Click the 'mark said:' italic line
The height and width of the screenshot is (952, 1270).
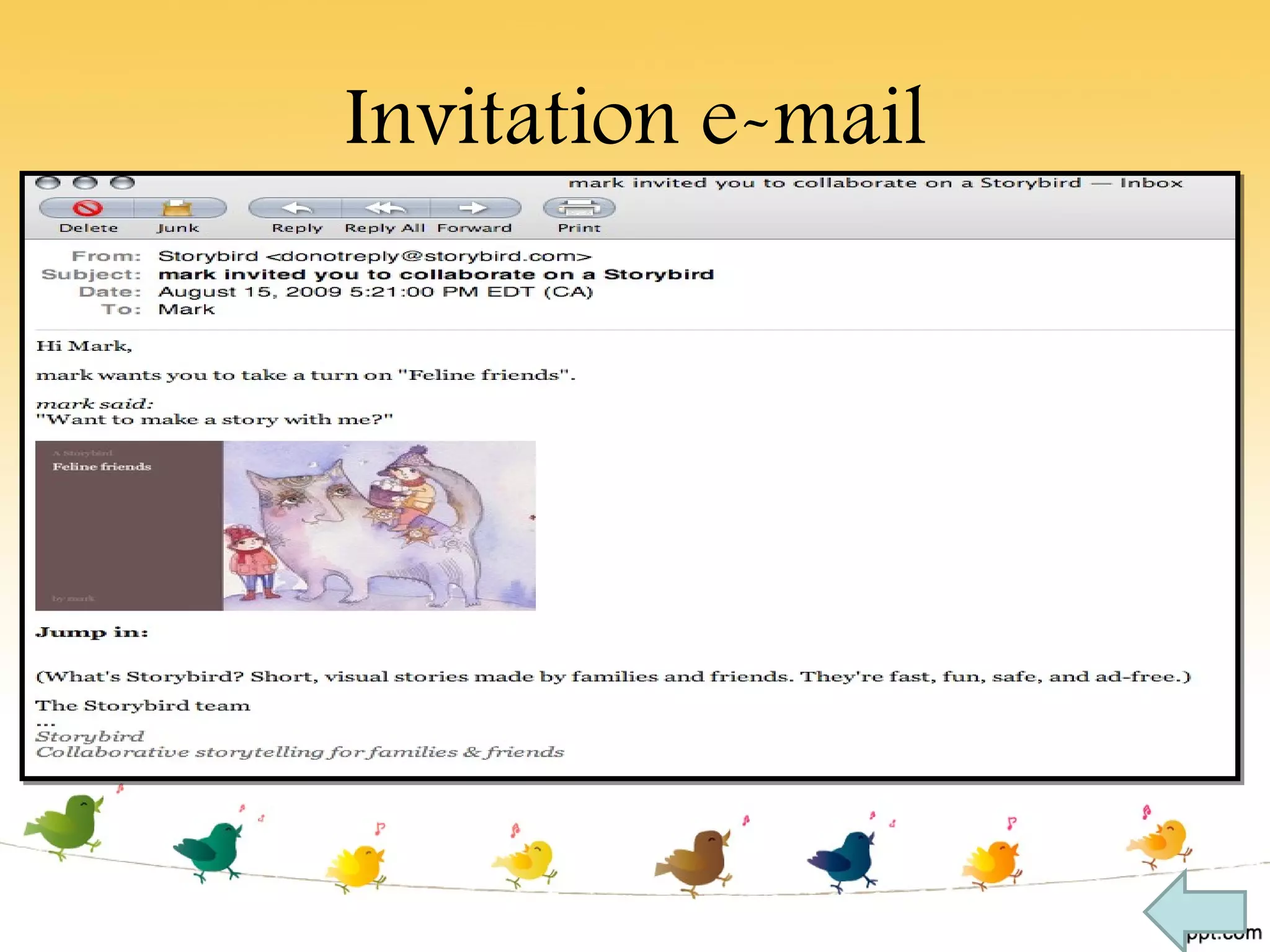(94, 404)
